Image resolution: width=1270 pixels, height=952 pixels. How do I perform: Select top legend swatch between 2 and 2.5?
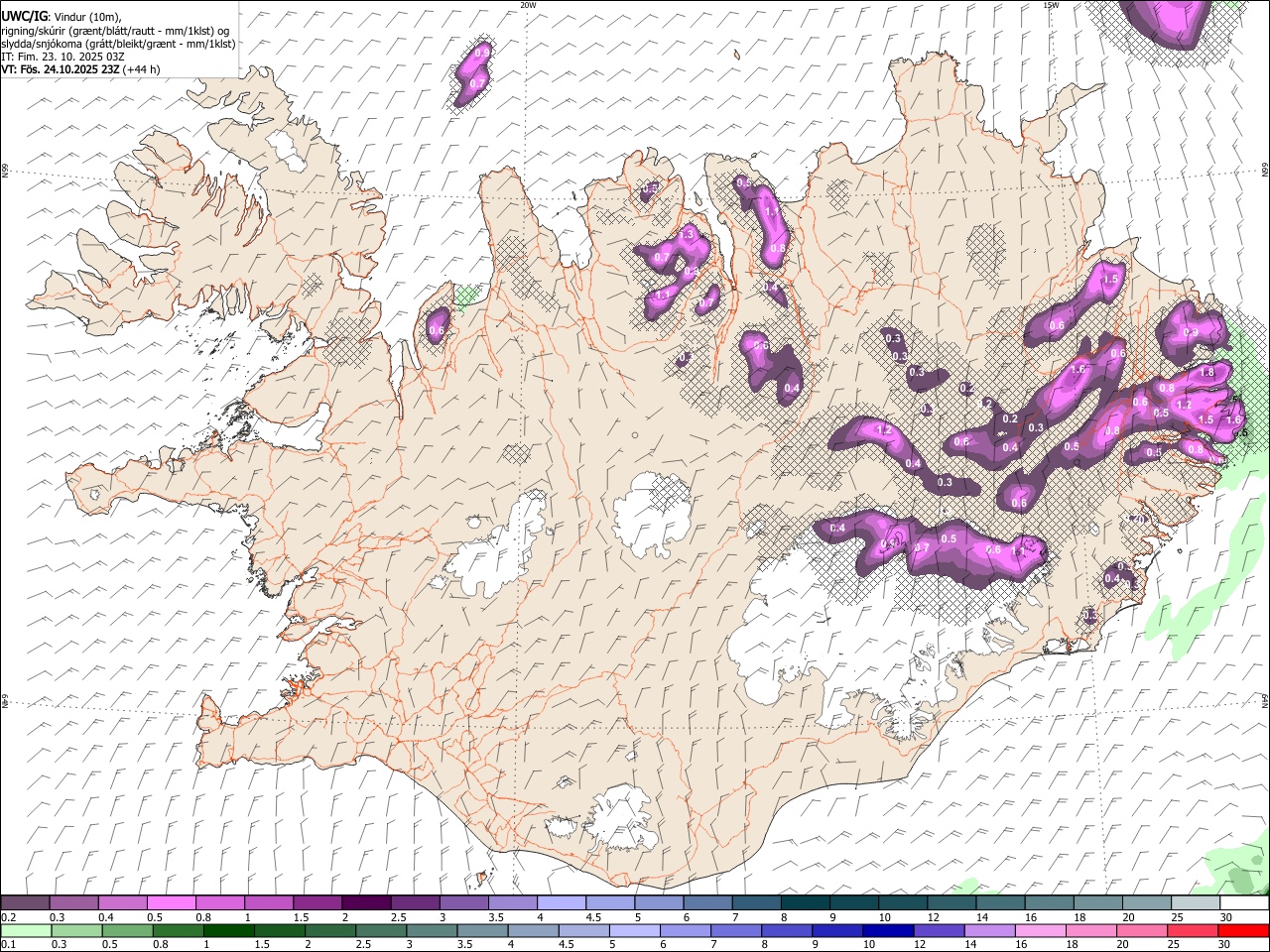coord(365,902)
